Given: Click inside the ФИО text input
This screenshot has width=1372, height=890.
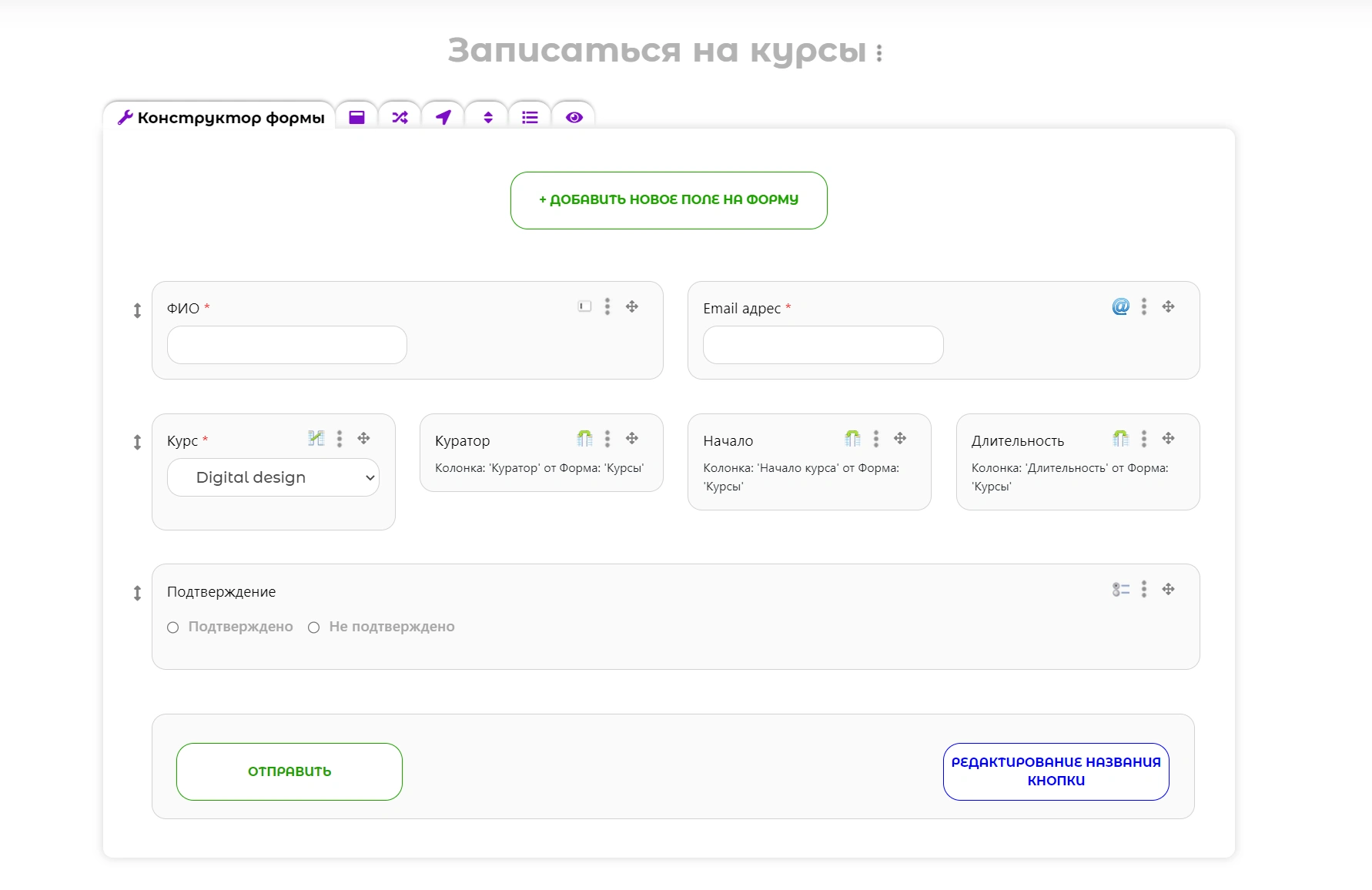Looking at the screenshot, I should 286,345.
